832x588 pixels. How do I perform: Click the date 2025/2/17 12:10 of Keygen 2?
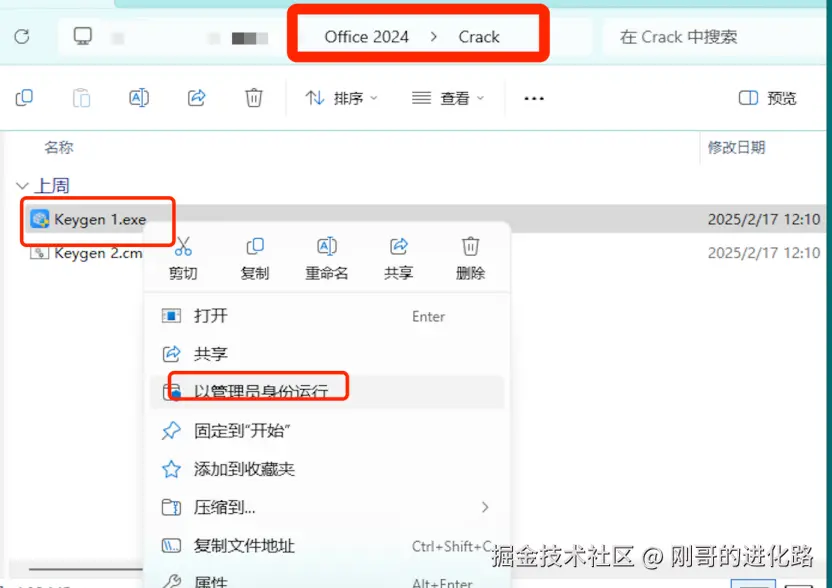(764, 253)
